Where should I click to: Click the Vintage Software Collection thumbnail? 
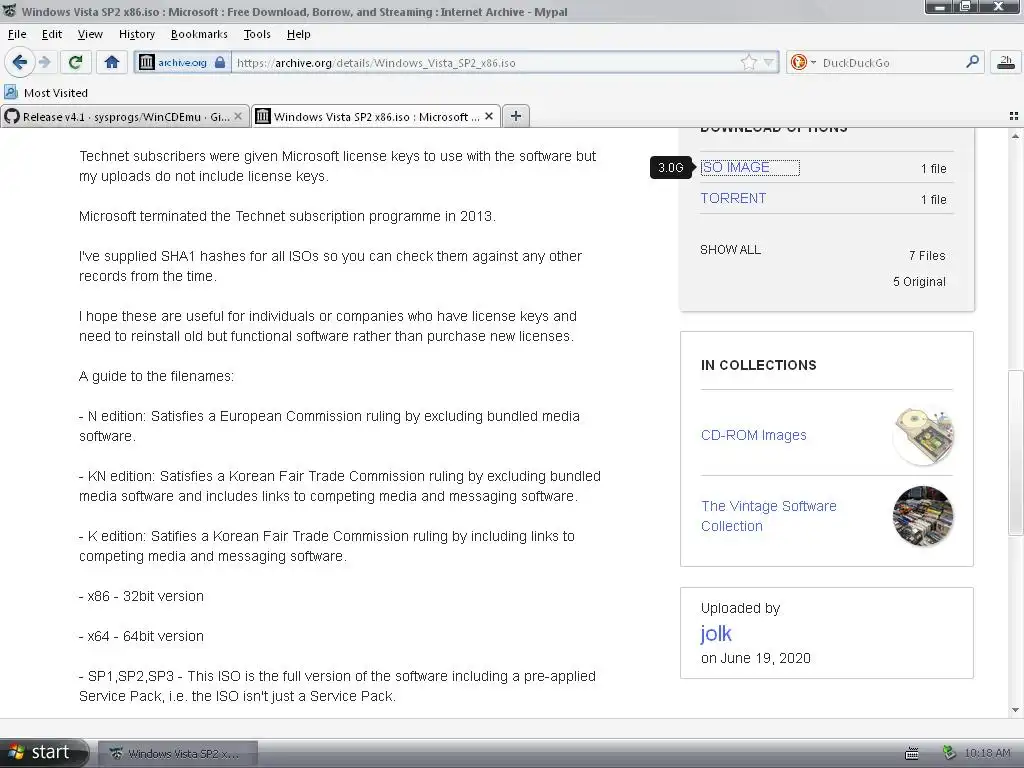pos(923,516)
